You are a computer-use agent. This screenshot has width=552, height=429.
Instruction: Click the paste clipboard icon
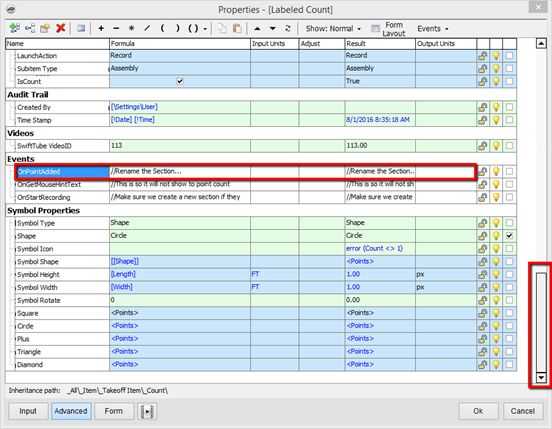pyautogui.click(x=238, y=28)
